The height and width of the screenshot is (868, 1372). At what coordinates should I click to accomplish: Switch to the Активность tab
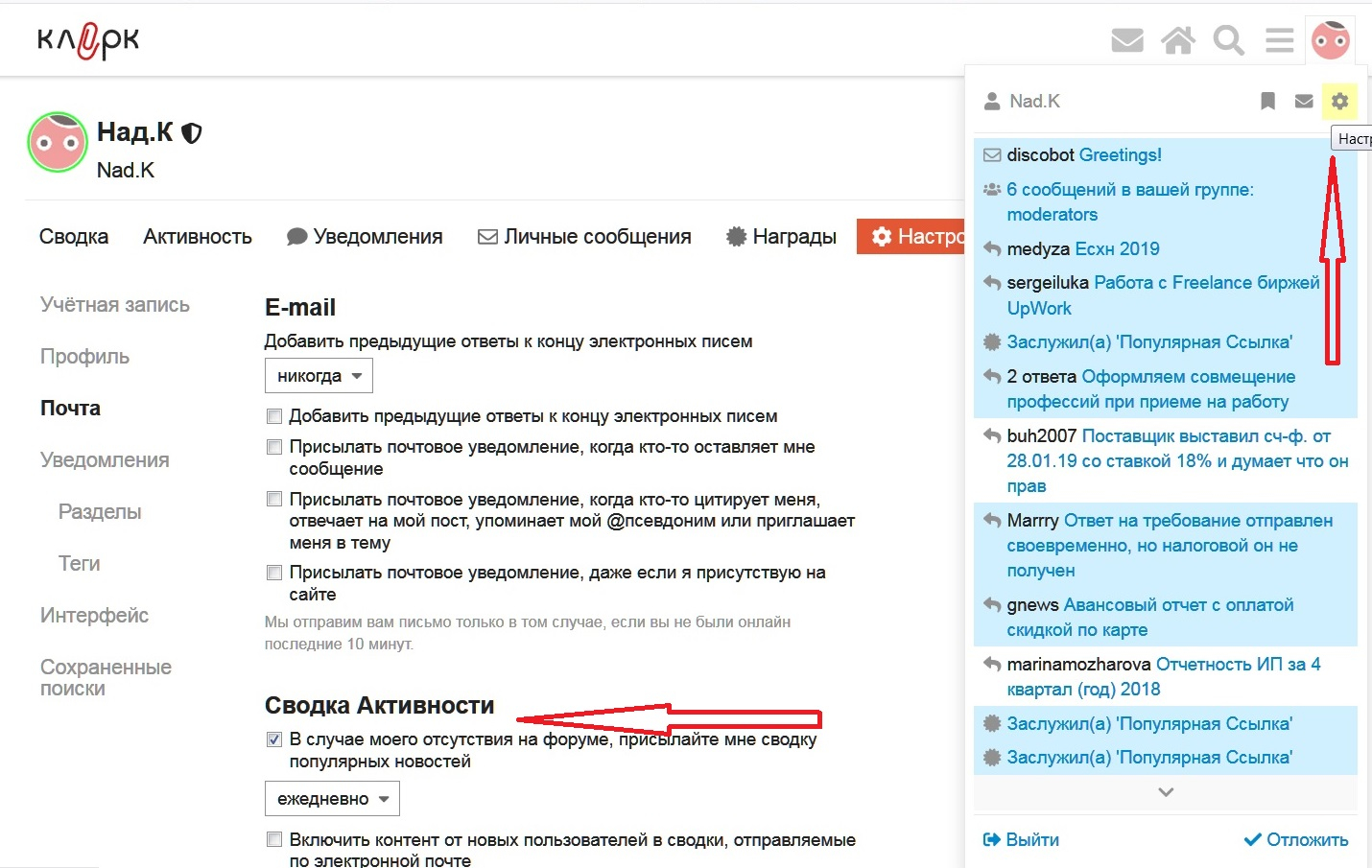point(198,237)
